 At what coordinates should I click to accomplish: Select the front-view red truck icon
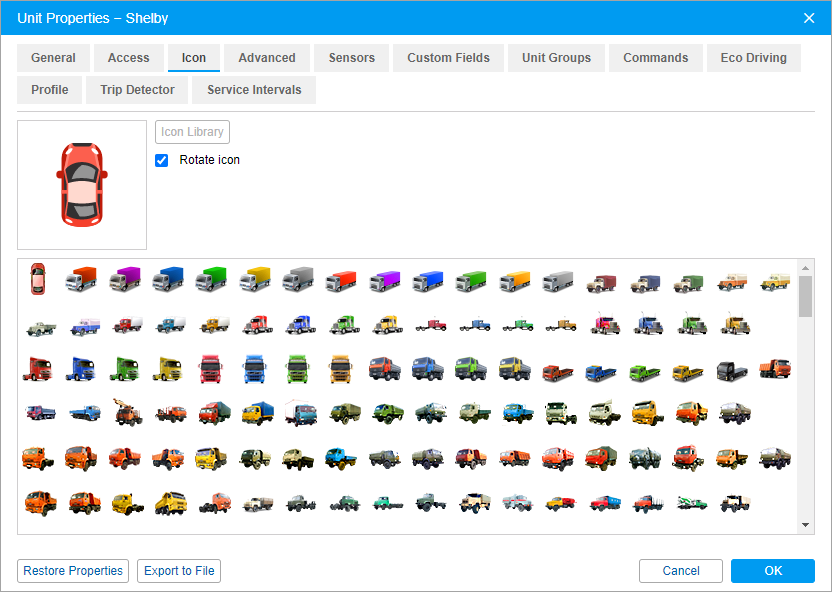point(211,369)
